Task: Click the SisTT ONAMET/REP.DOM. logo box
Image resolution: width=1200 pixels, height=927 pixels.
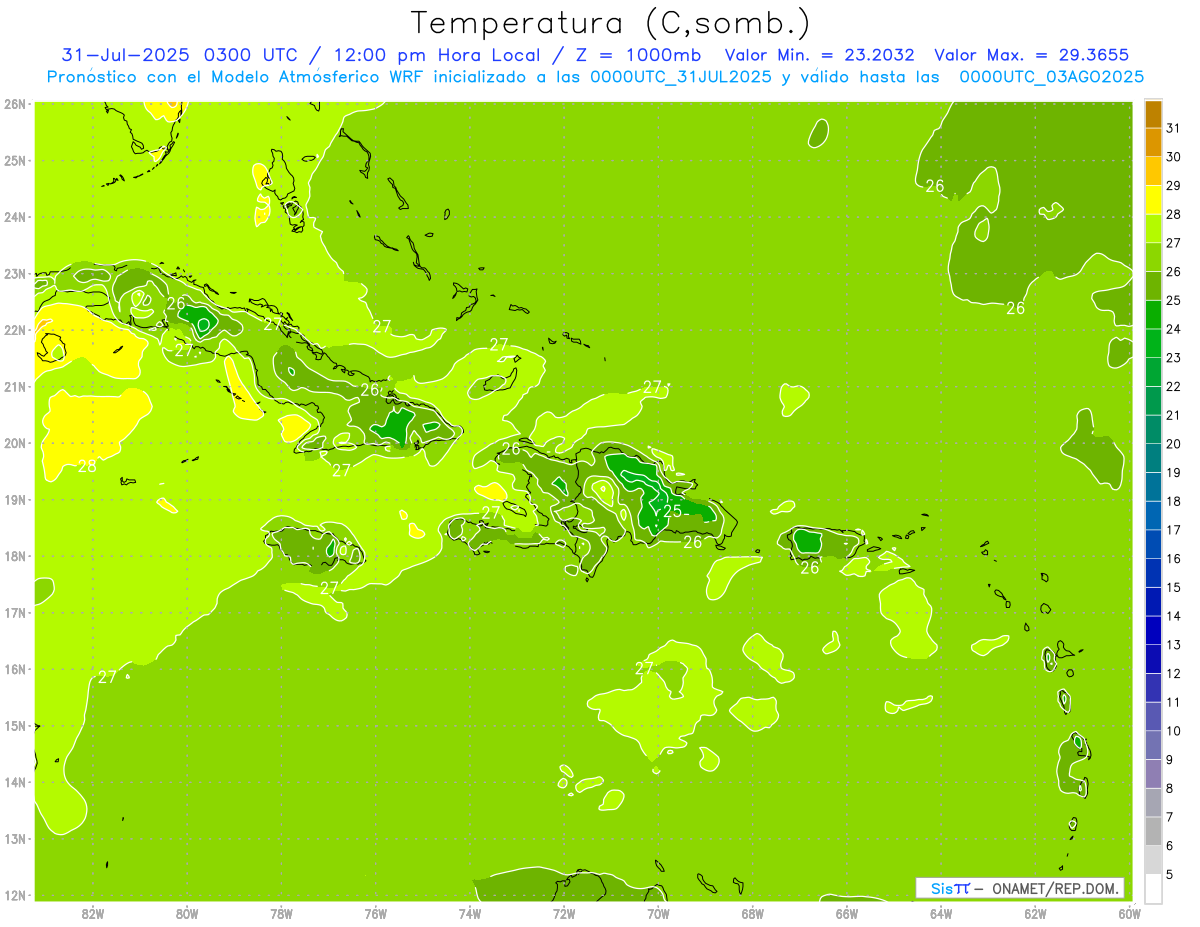Action: coord(1020,888)
